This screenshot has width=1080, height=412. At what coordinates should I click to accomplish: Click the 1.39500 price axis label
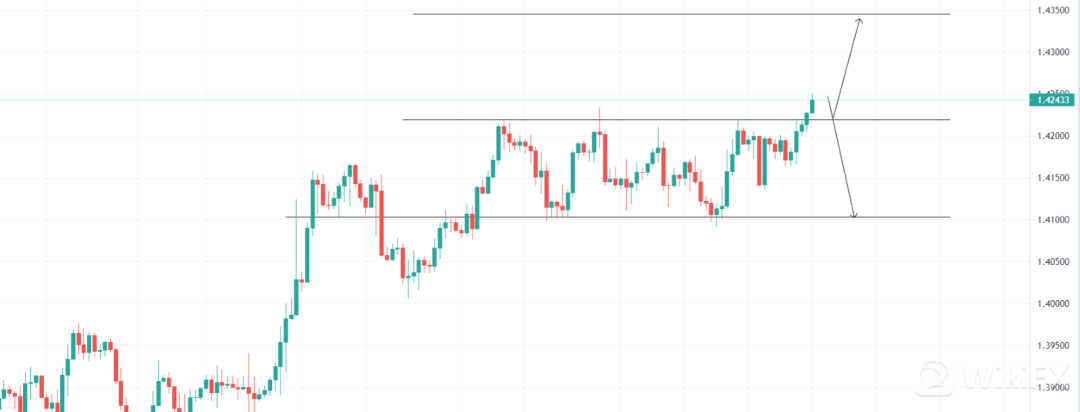click(x=1055, y=346)
